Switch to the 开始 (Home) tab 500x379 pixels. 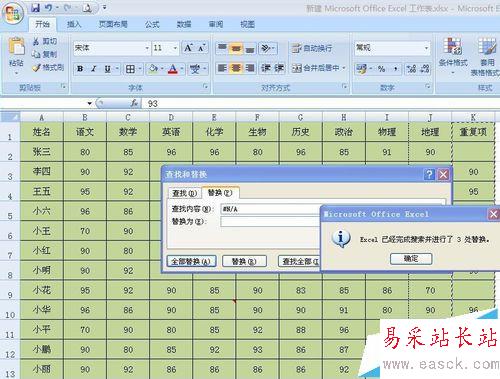pyautogui.click(x=42, y=24)
